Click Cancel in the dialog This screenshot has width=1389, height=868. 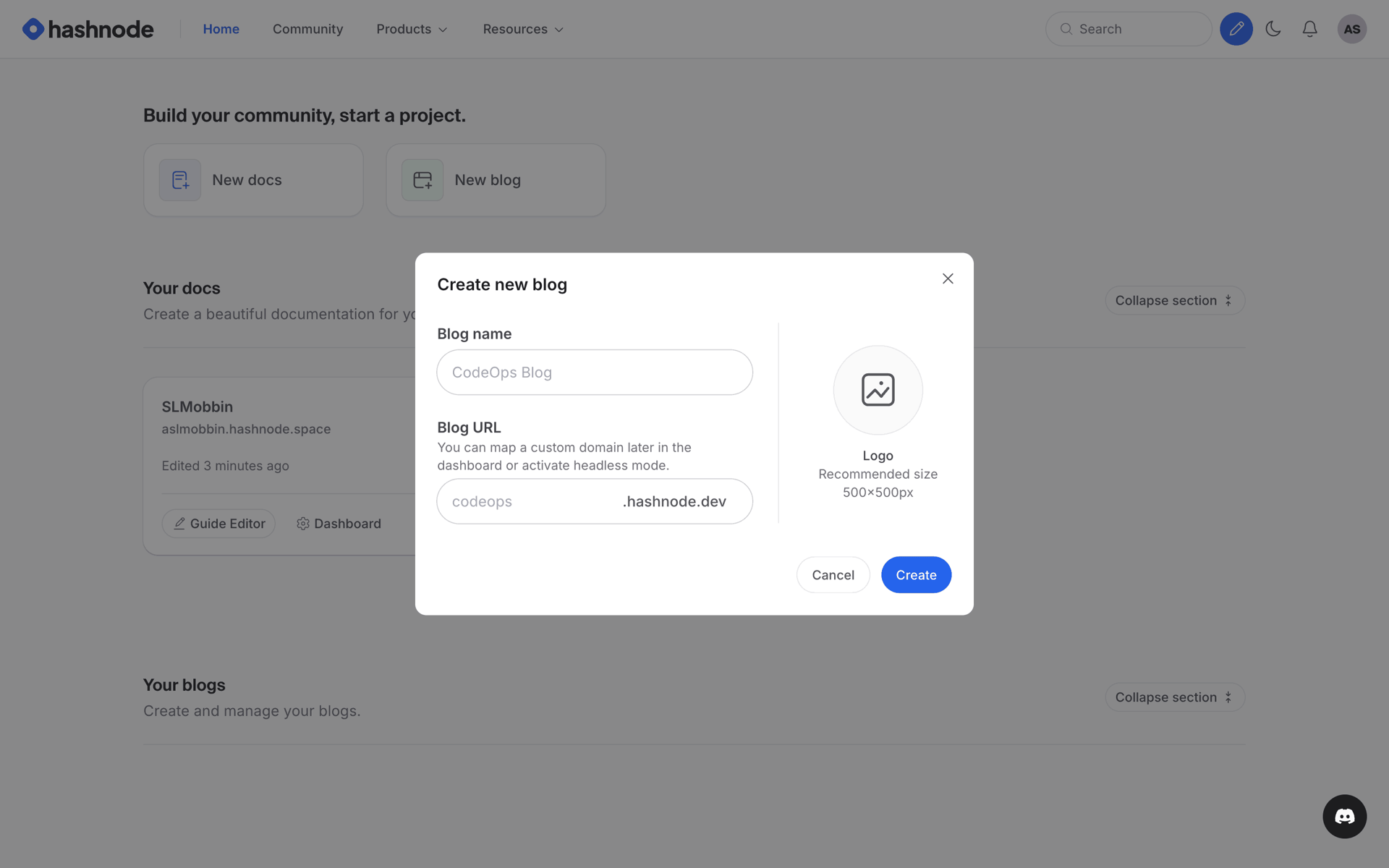tap(833, 575)
